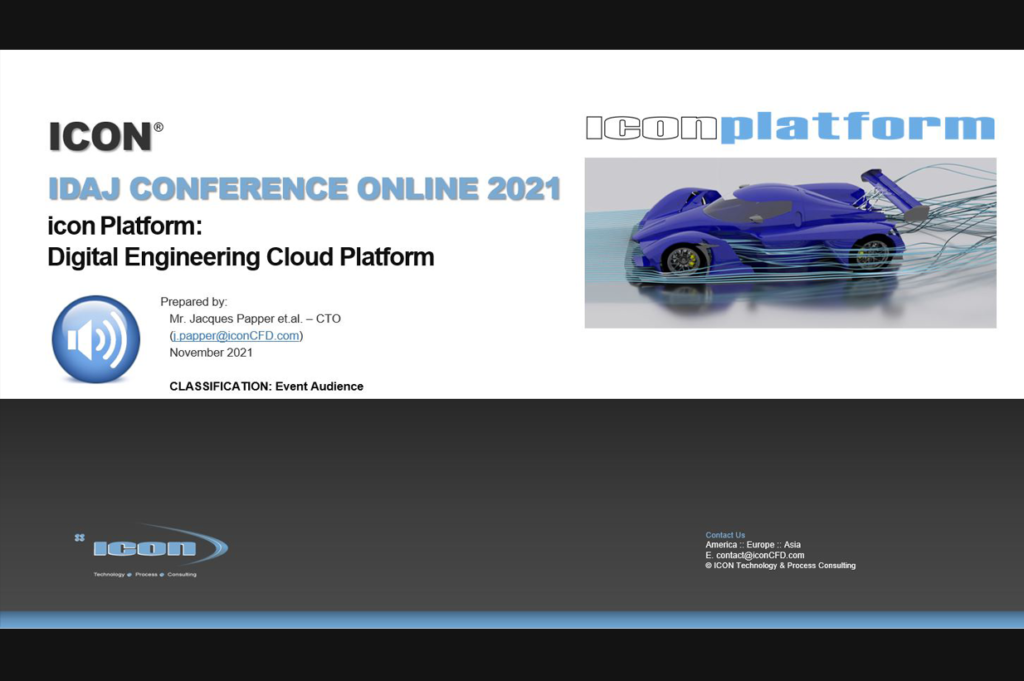The width and height of the screenshot is (1024, 681).
Task: Click the black ICON wordmark at top left
Action: coord(99,138)
